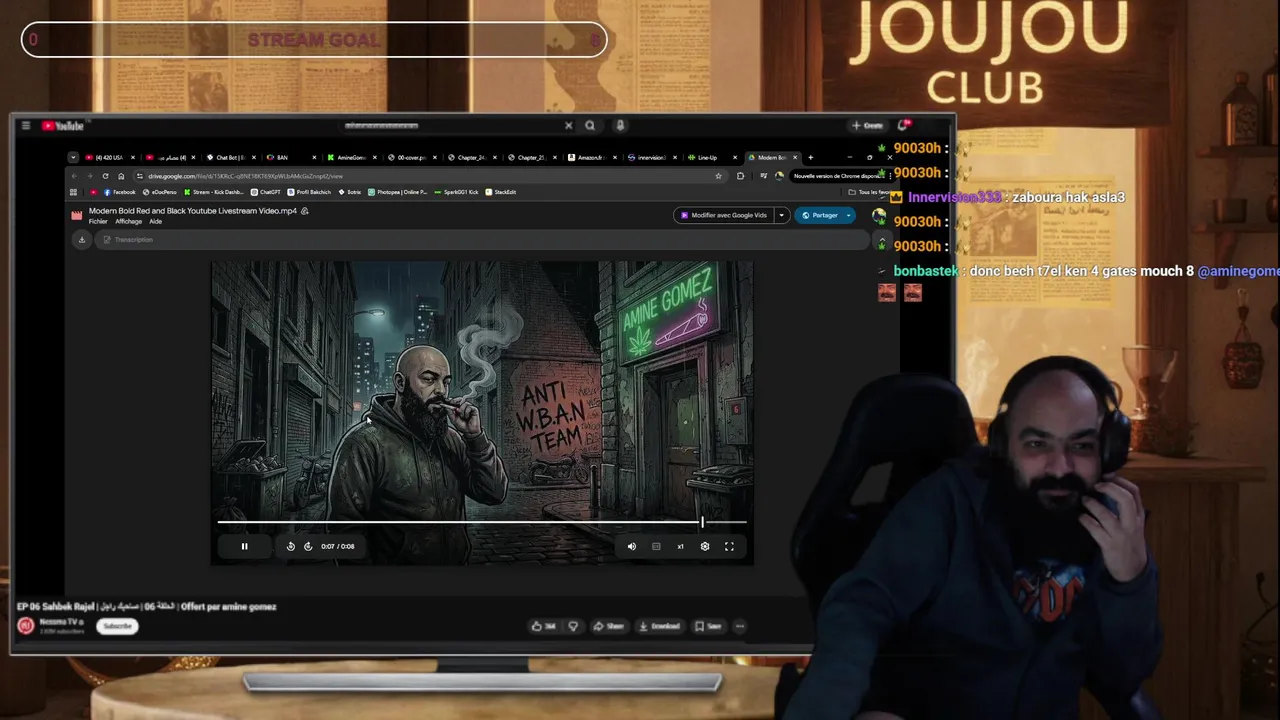Open the eDocPerso bookmark

point(160,192)
